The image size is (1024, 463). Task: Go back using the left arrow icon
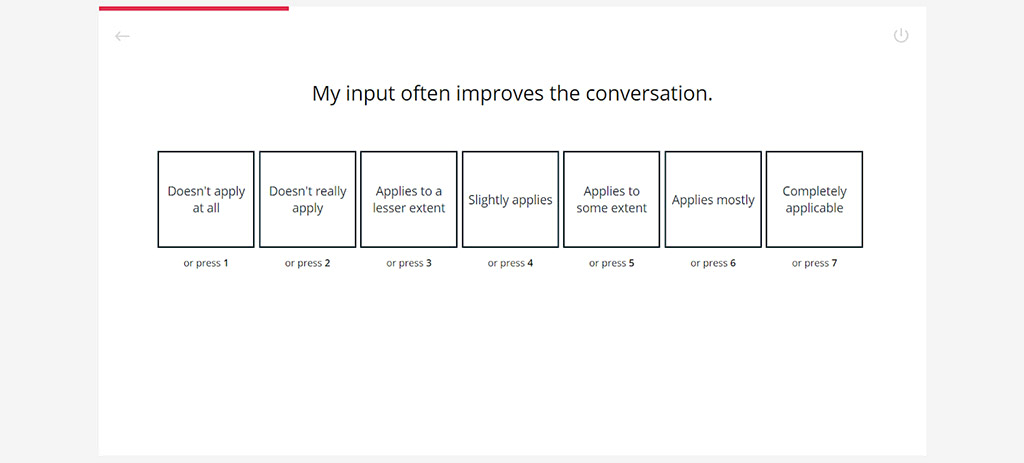coord(123,36)
